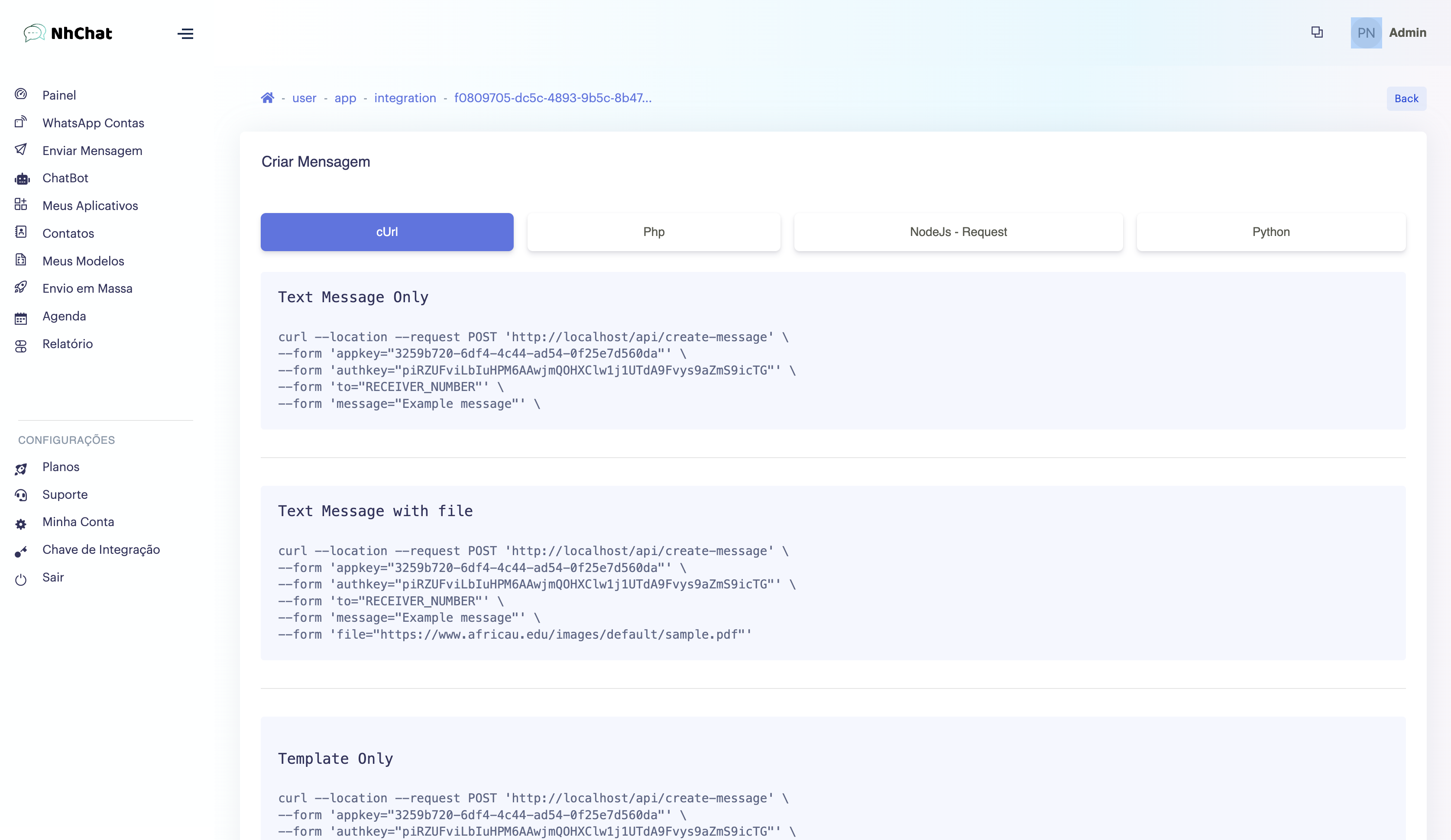Screen dimensions: 1451x840
Task: Click the Suporte headset icon
Action: coord(21,496)
